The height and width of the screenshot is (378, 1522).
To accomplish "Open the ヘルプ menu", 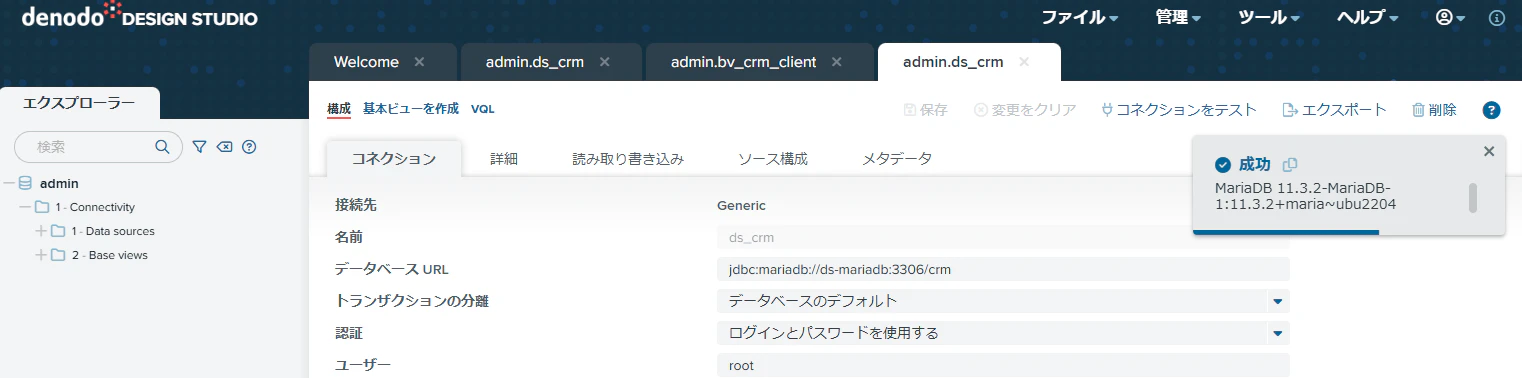I will (x=1367, y=18).
